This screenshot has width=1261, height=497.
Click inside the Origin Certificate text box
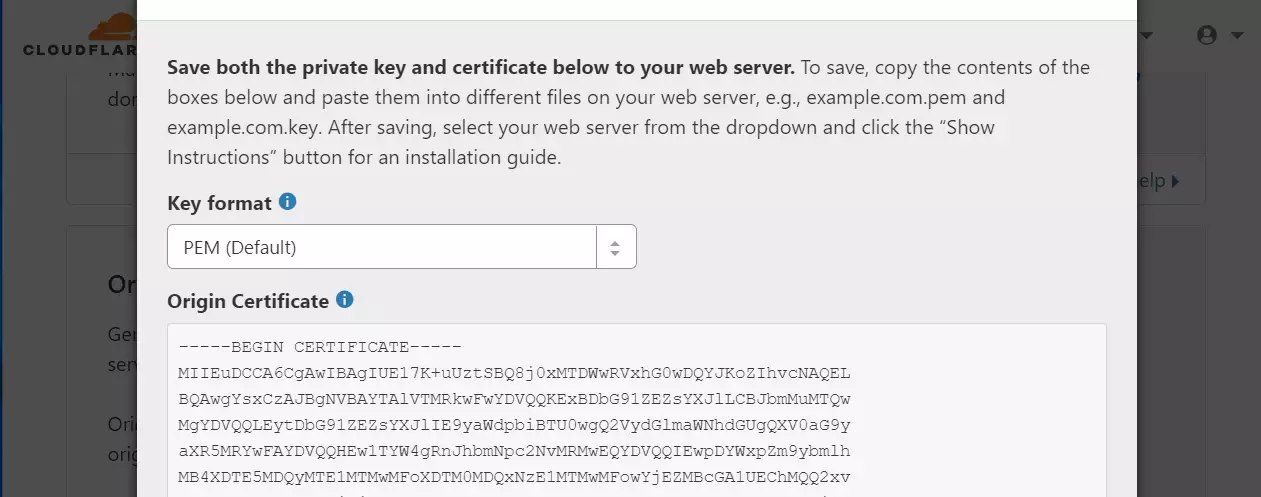(x=636, y=410)
